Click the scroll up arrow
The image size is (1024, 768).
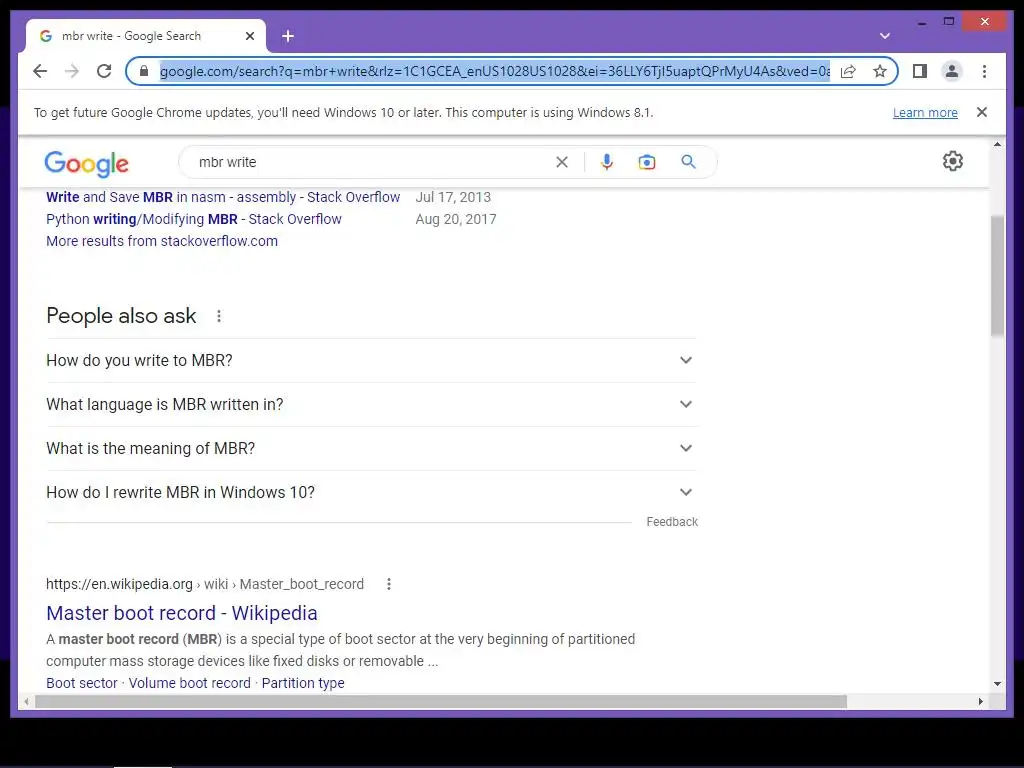[x=997, y=144]
